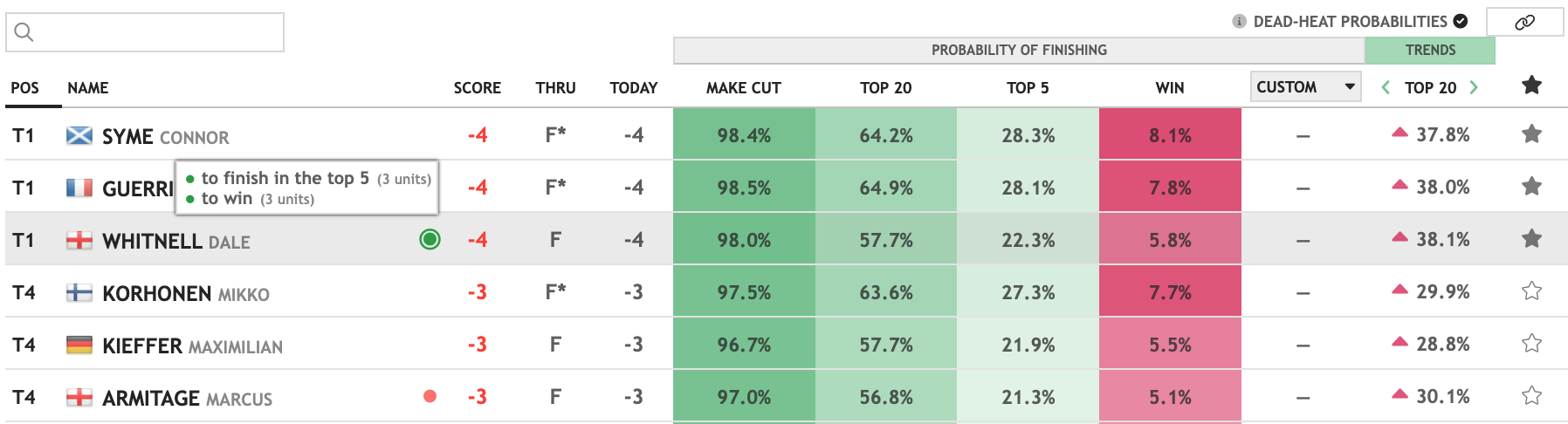This screenshot has width=1568, height=424.
Task: Click the red dot beside Armitage
Action: (430, 396)
